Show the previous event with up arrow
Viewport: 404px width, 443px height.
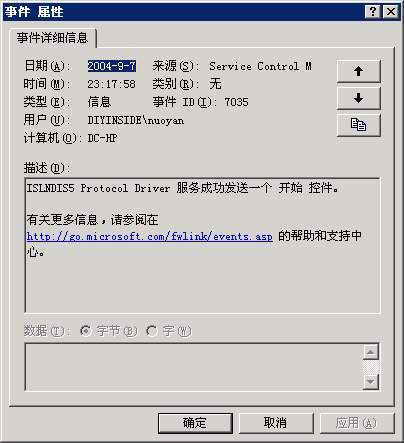click(358, 71)
